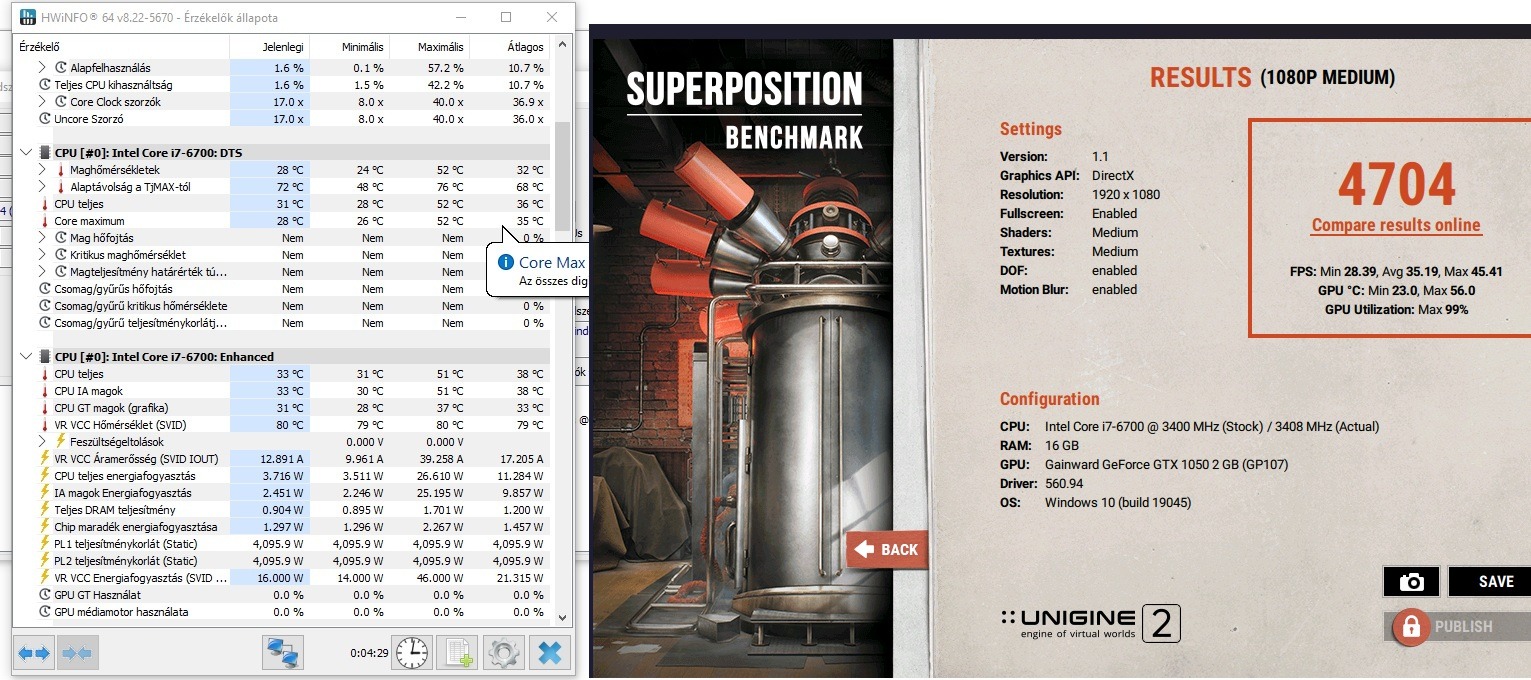Select the VR VCC Hőmérséklet (SVID) row
This screenshot has width=1531, height=680.
283,425
